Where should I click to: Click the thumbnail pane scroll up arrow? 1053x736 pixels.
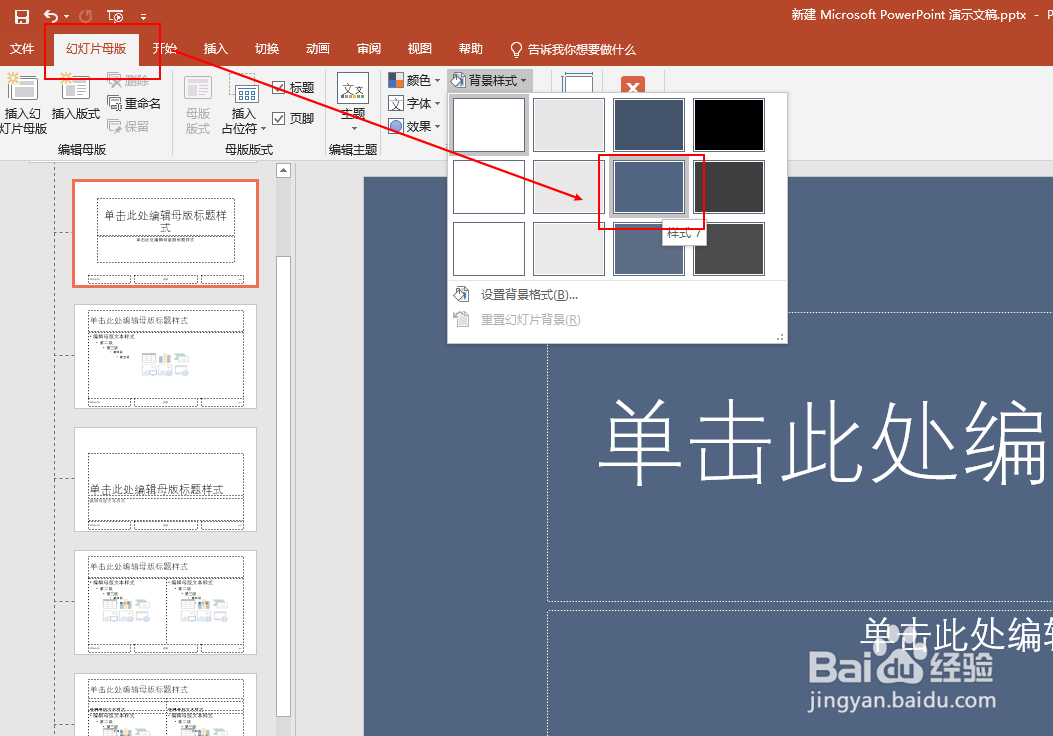[x=283, y=171]
